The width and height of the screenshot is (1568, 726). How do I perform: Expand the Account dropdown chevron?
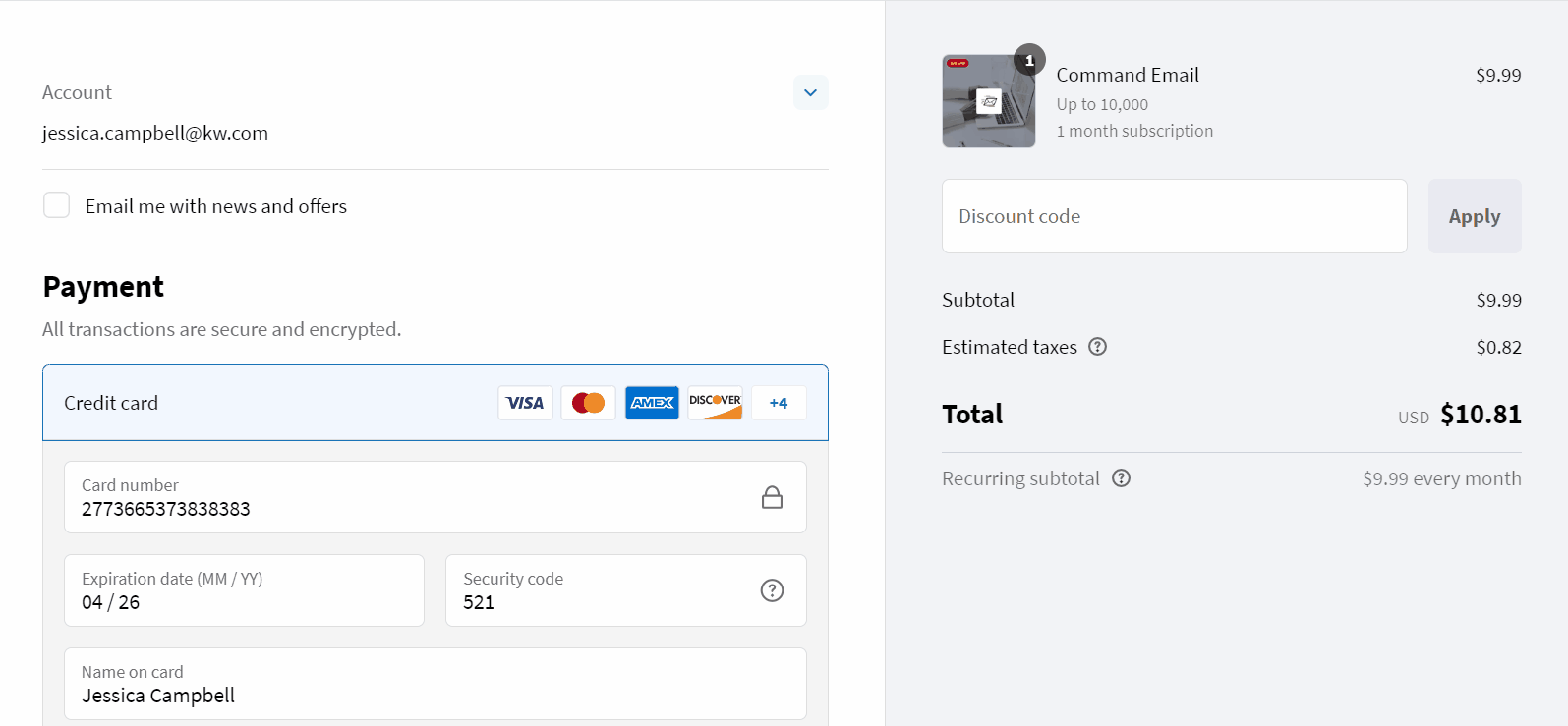810,92
